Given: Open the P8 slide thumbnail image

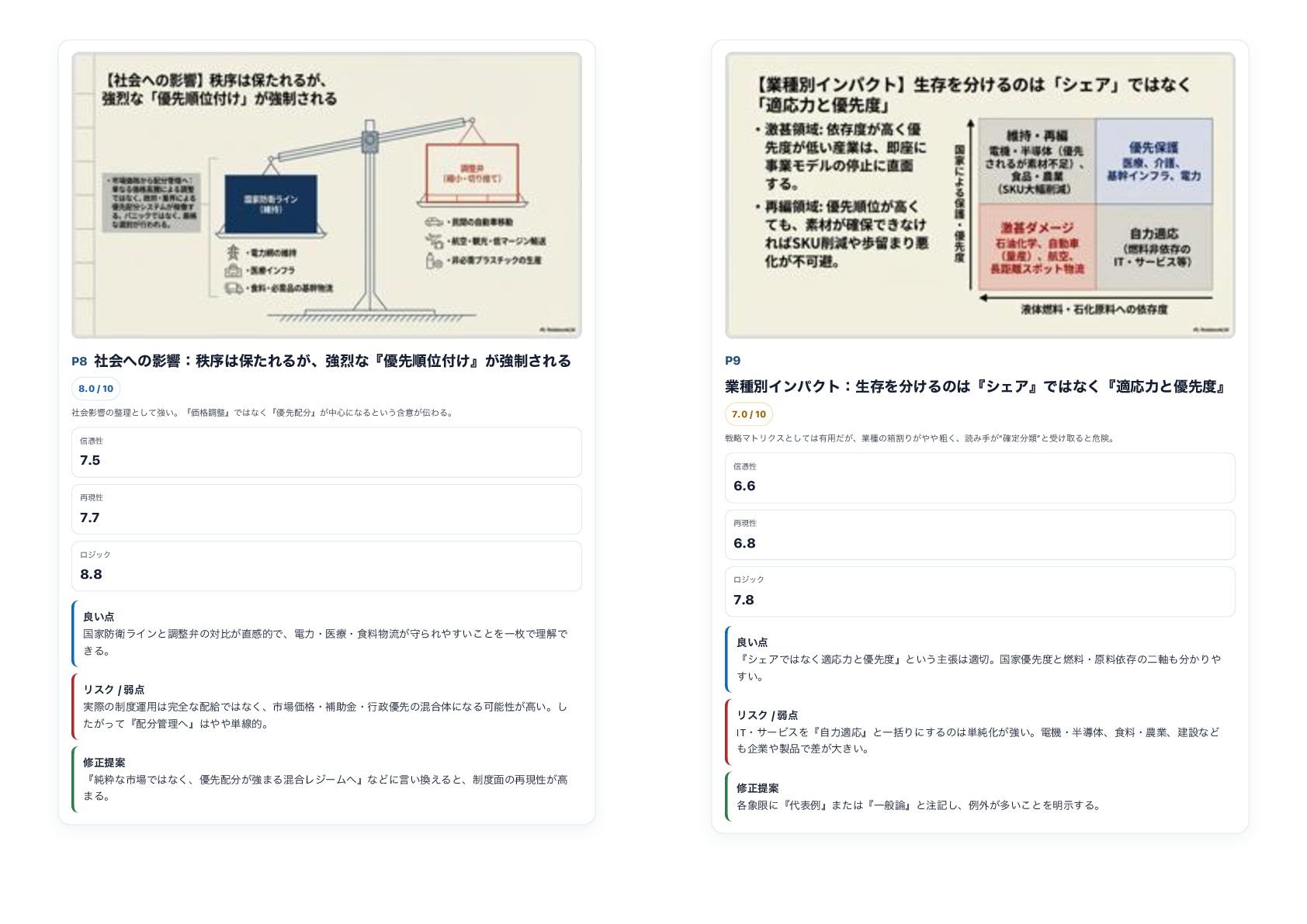Looking at the screenshot, I should (x=327, y=196).
